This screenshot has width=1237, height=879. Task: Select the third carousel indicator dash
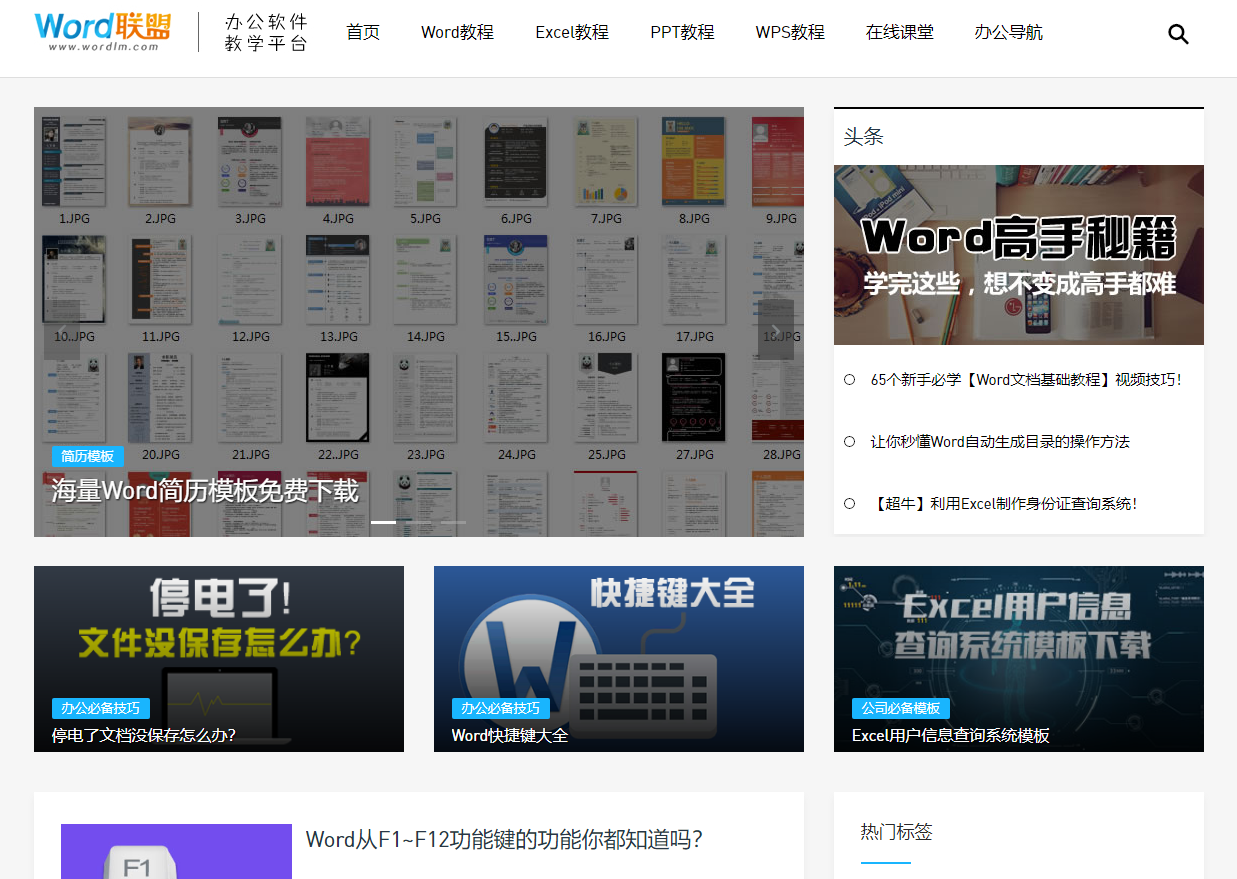click(453, 522)
